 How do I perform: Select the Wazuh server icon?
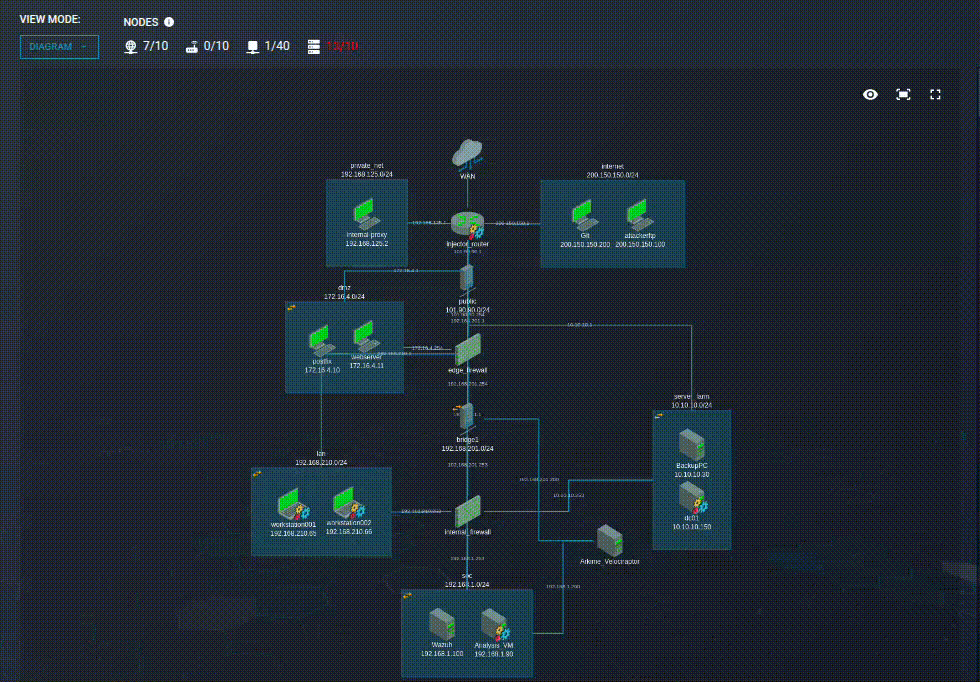pyautogui.click(x=442, y=624)
